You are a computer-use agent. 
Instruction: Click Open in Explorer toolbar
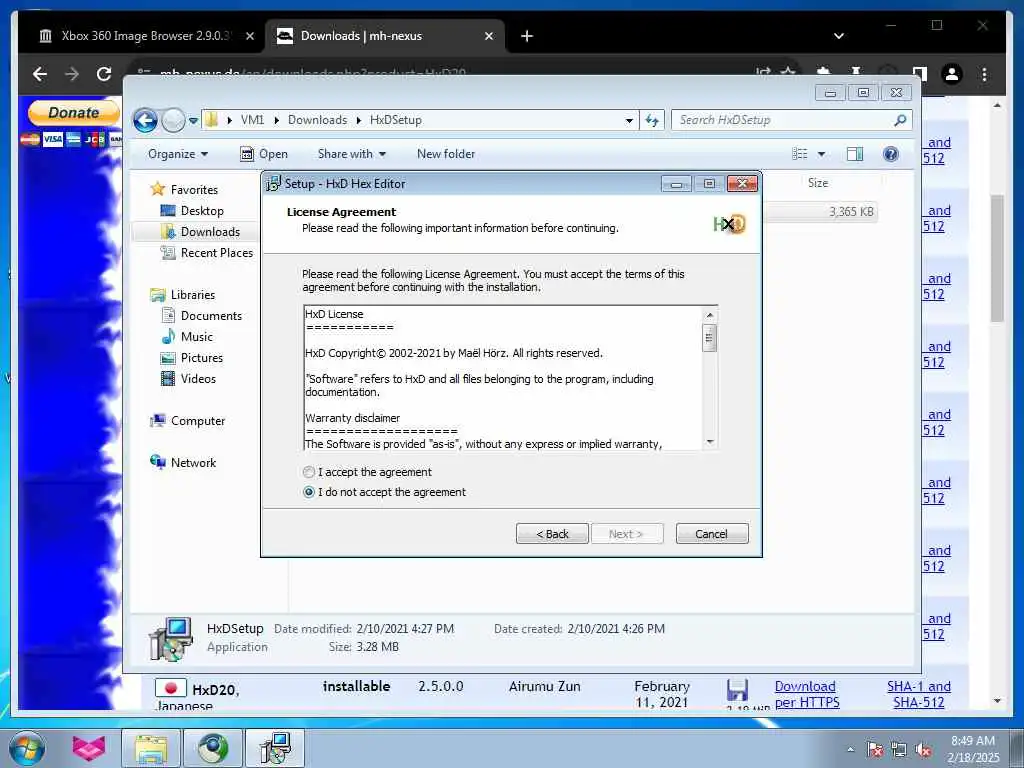pyautogui.click(x=264, y=154)
